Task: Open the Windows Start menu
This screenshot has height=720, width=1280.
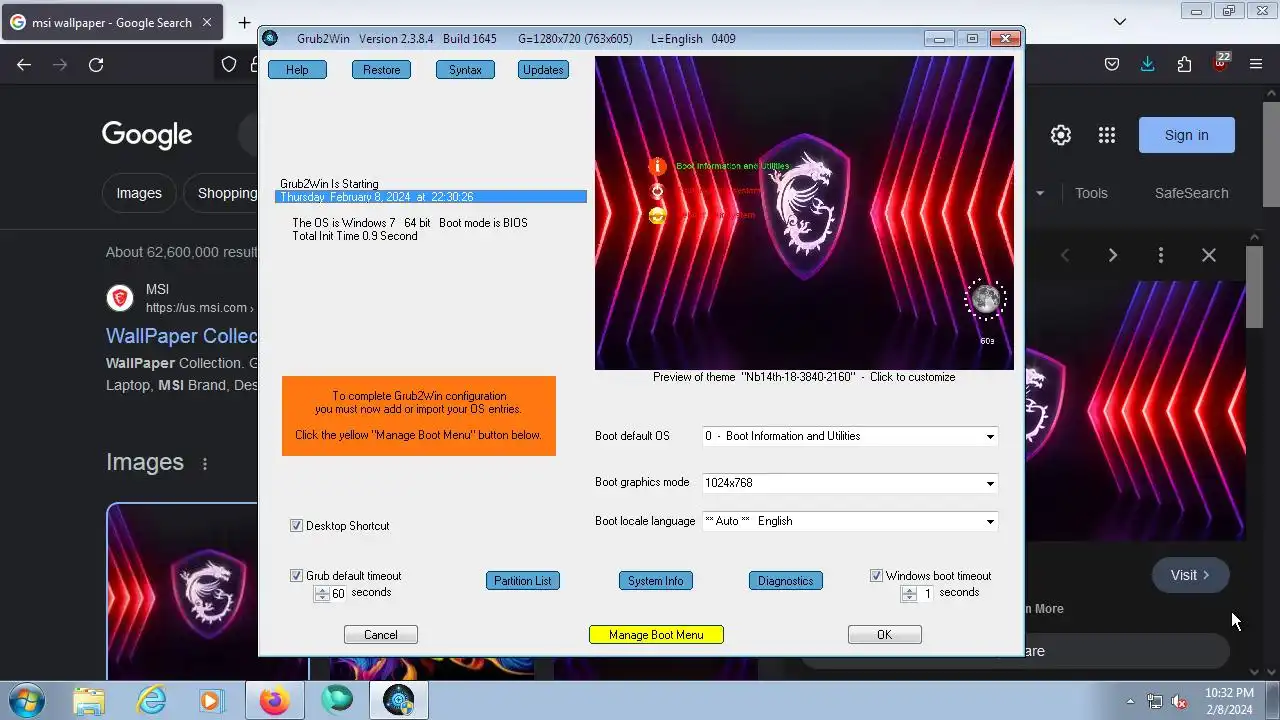Action: [x=24, y=701]
